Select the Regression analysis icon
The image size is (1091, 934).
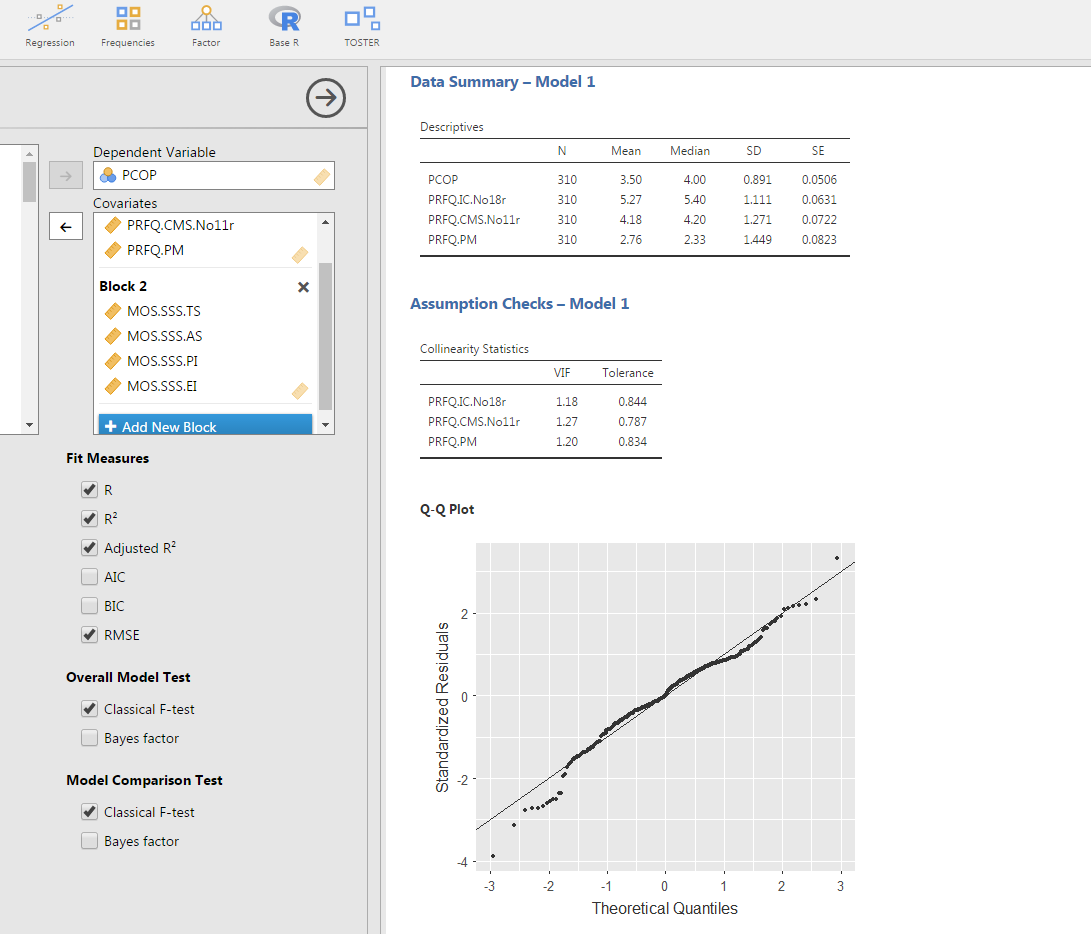point(49,26)
